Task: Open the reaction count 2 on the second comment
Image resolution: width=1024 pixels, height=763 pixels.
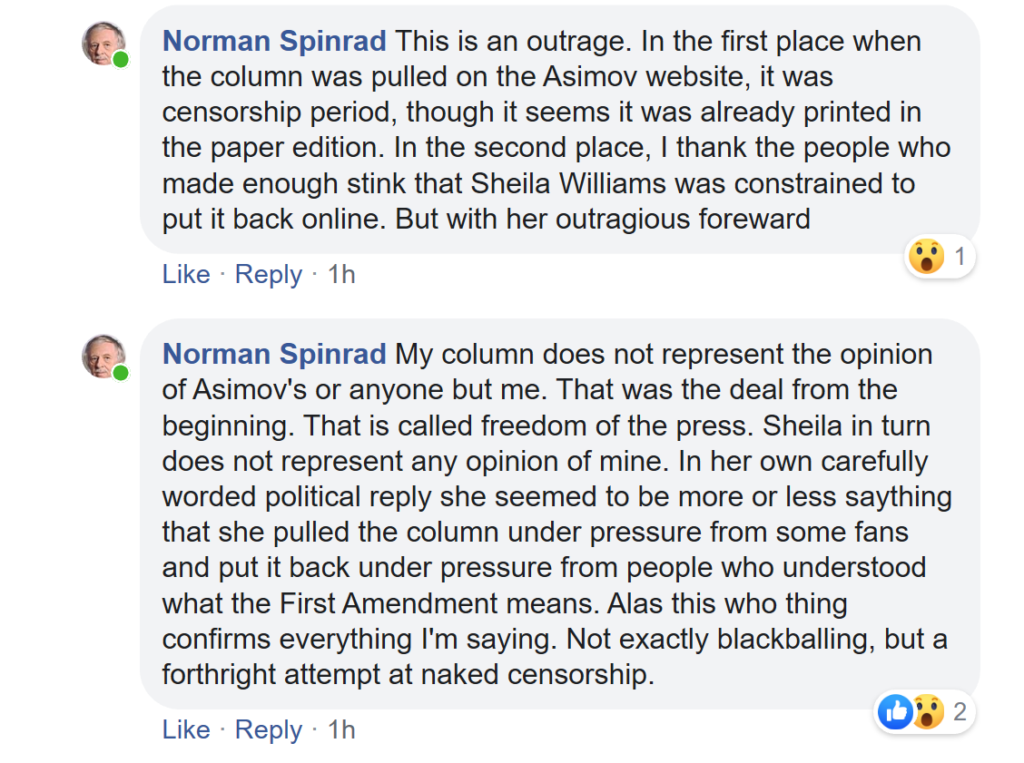Action: click(x=959, y=711)
